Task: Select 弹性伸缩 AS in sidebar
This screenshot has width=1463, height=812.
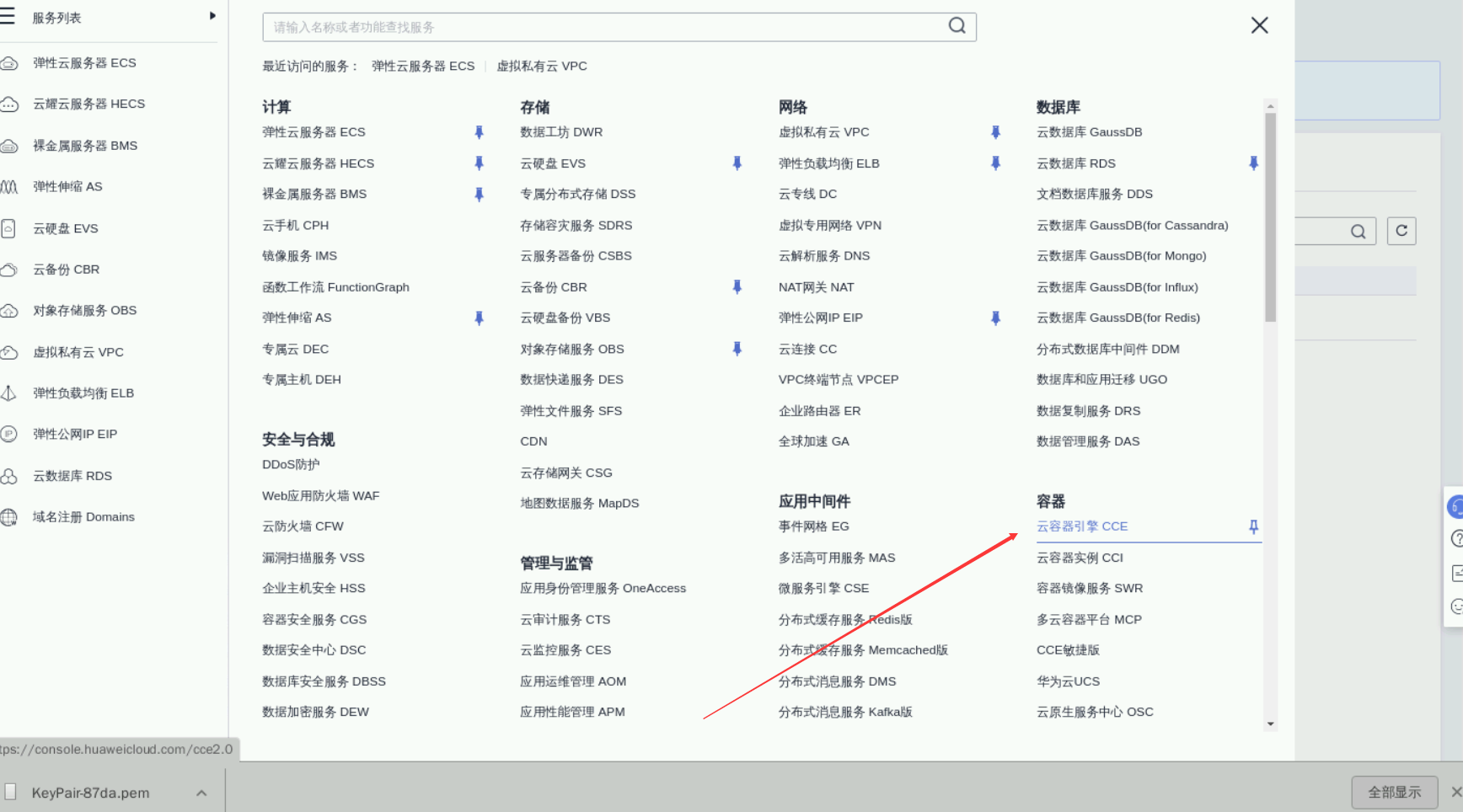Action: [67, 186]
